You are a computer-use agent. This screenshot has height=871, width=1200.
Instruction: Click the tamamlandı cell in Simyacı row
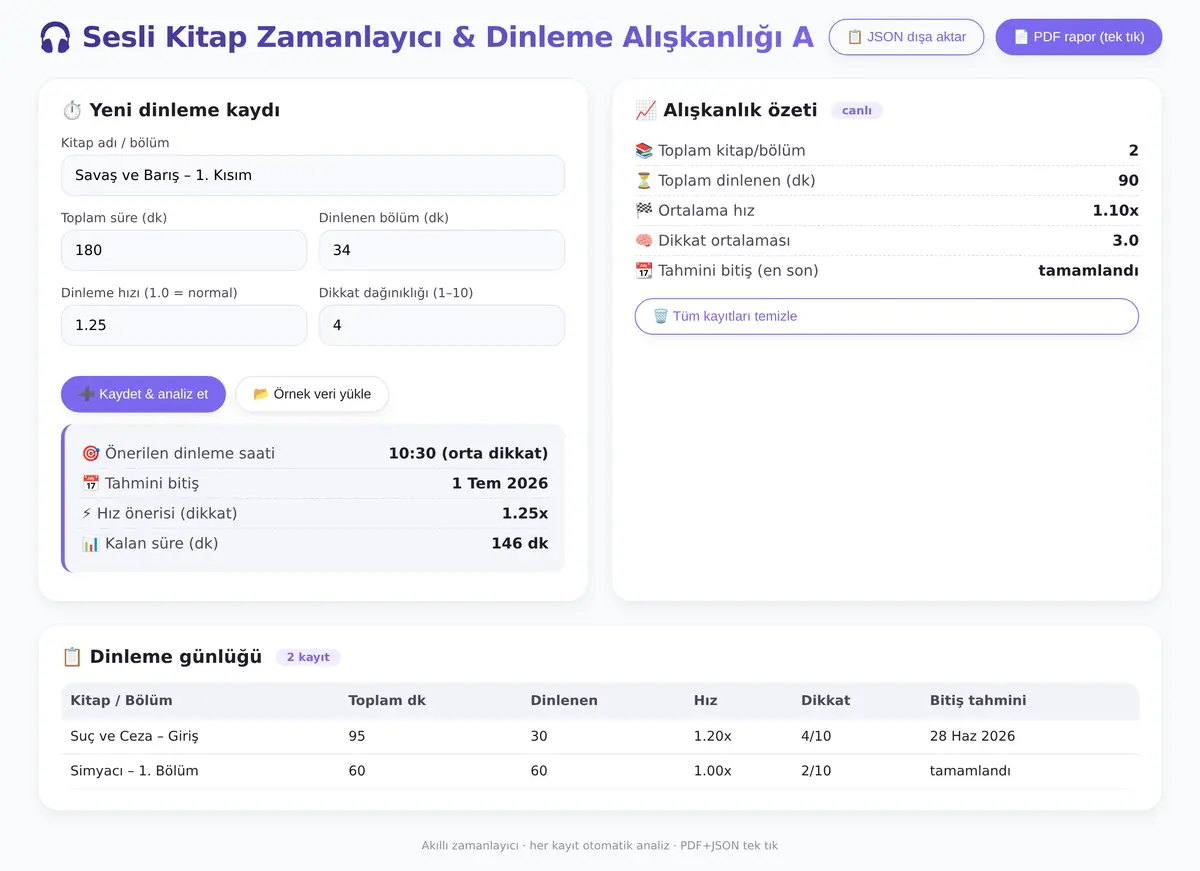click(x=970, y=771)
